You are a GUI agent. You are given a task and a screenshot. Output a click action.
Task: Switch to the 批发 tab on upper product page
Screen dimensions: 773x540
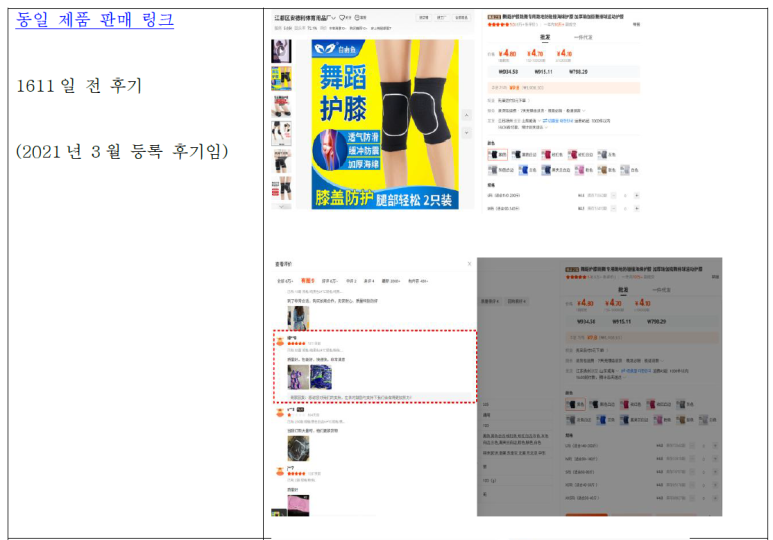coord(545,37)
